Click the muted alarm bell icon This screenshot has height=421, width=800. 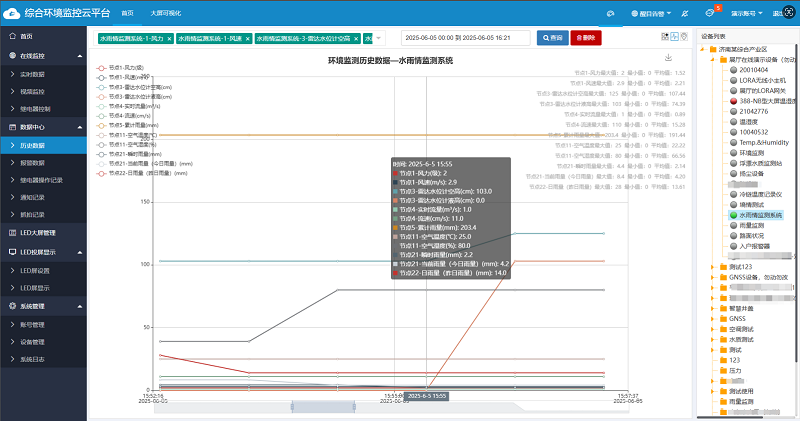(x=683, y=14)
